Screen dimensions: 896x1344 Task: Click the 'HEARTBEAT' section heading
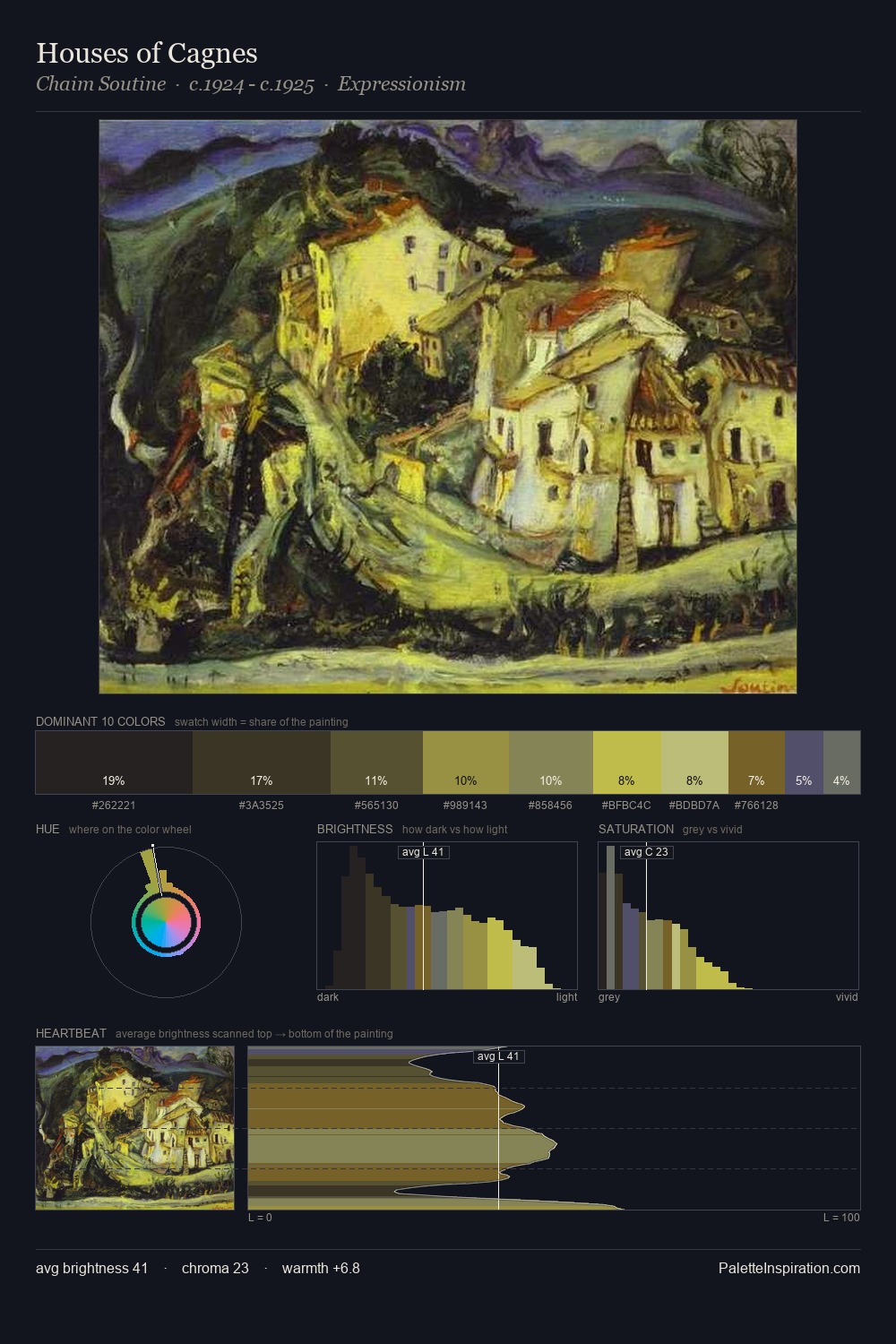pyautogui.click(x=71, y=1033)
